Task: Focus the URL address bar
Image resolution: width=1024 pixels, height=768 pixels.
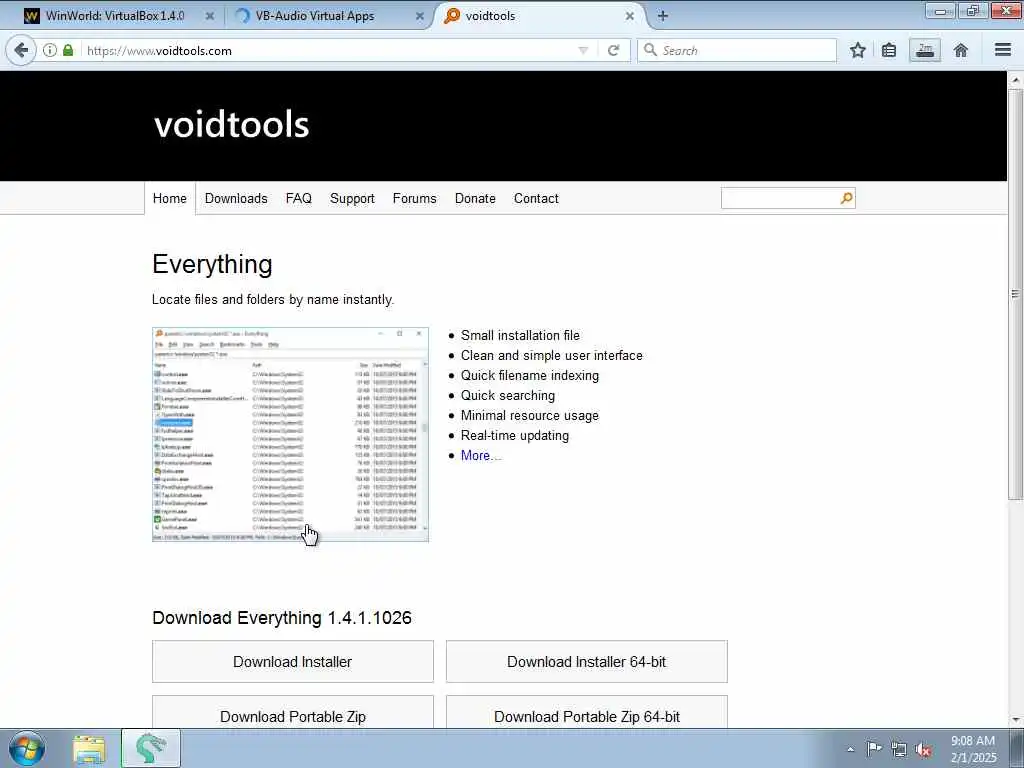Action: pos(330,50)
